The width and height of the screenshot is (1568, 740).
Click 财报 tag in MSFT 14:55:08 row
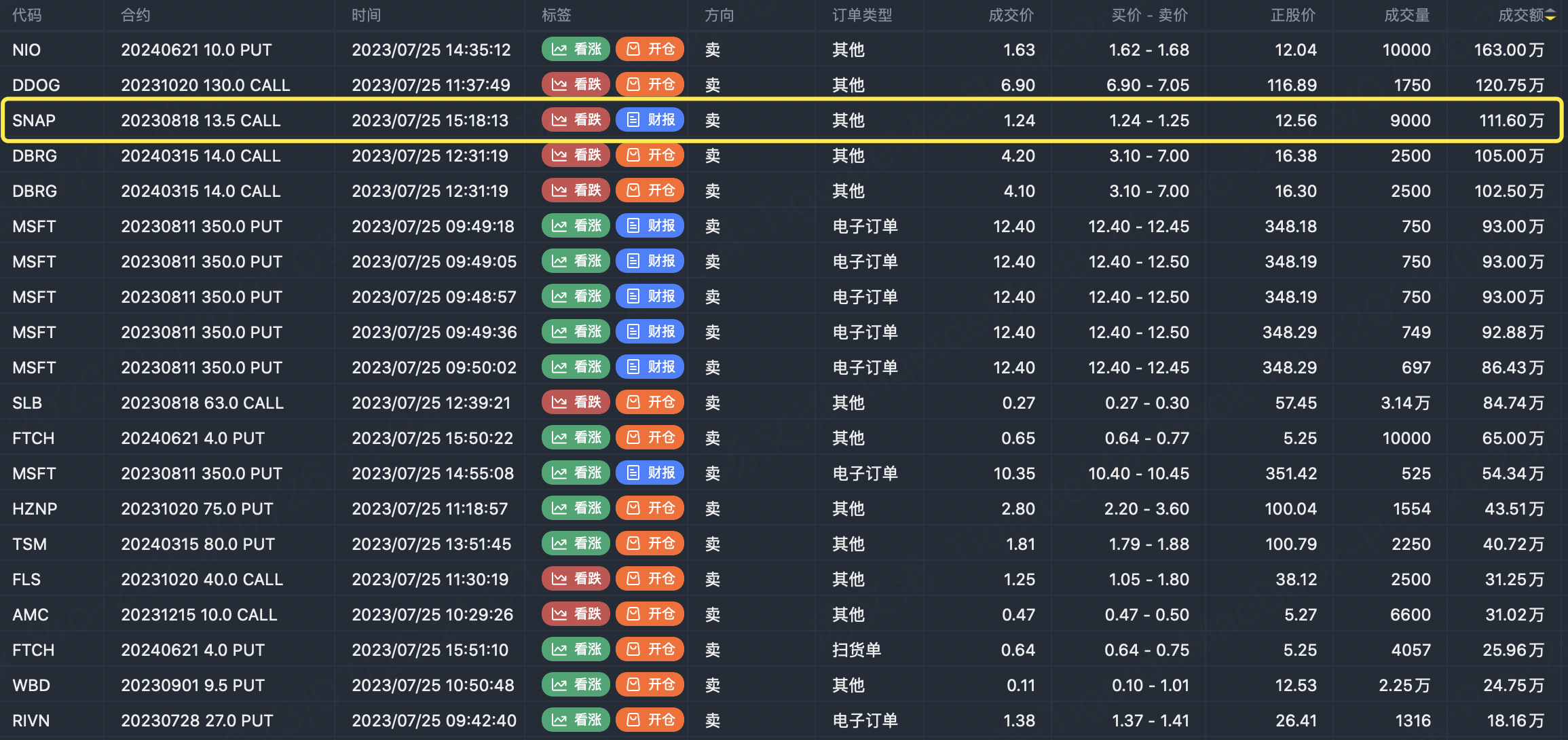point(650,473)
